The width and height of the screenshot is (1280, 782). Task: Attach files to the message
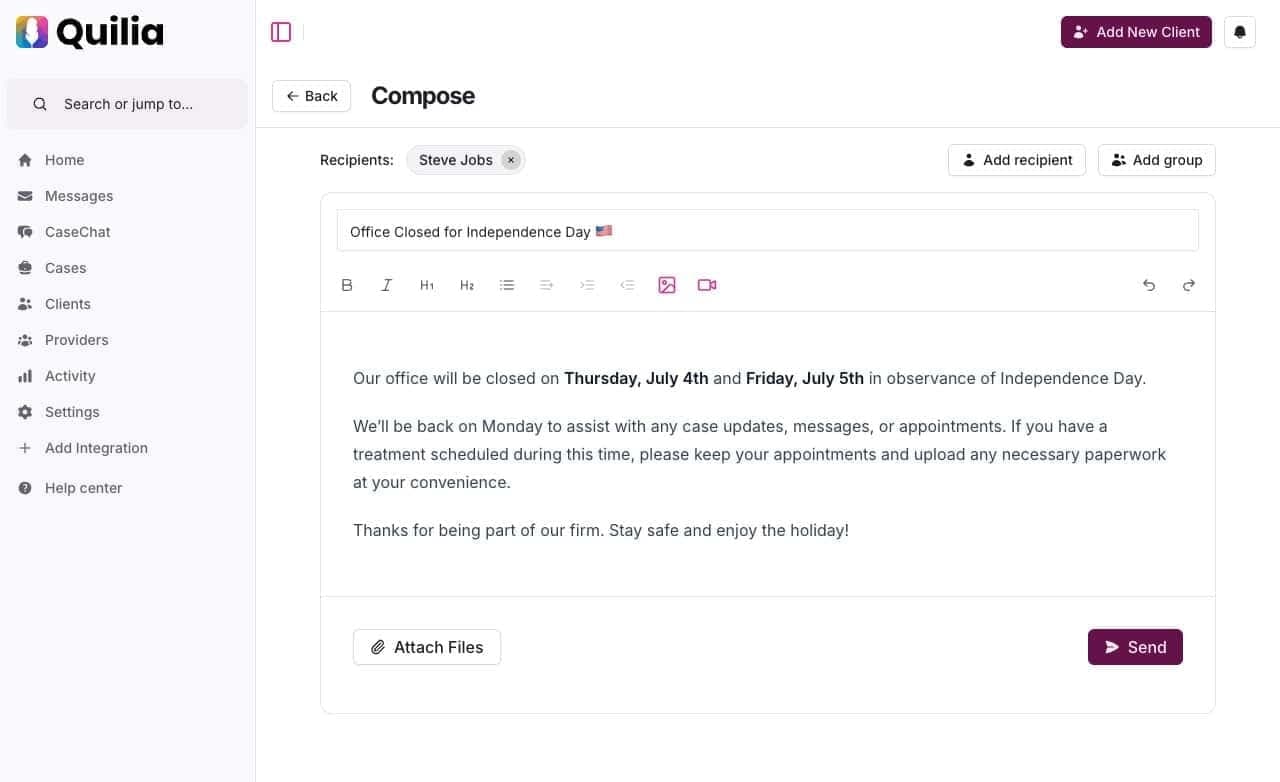pos(427,647)
